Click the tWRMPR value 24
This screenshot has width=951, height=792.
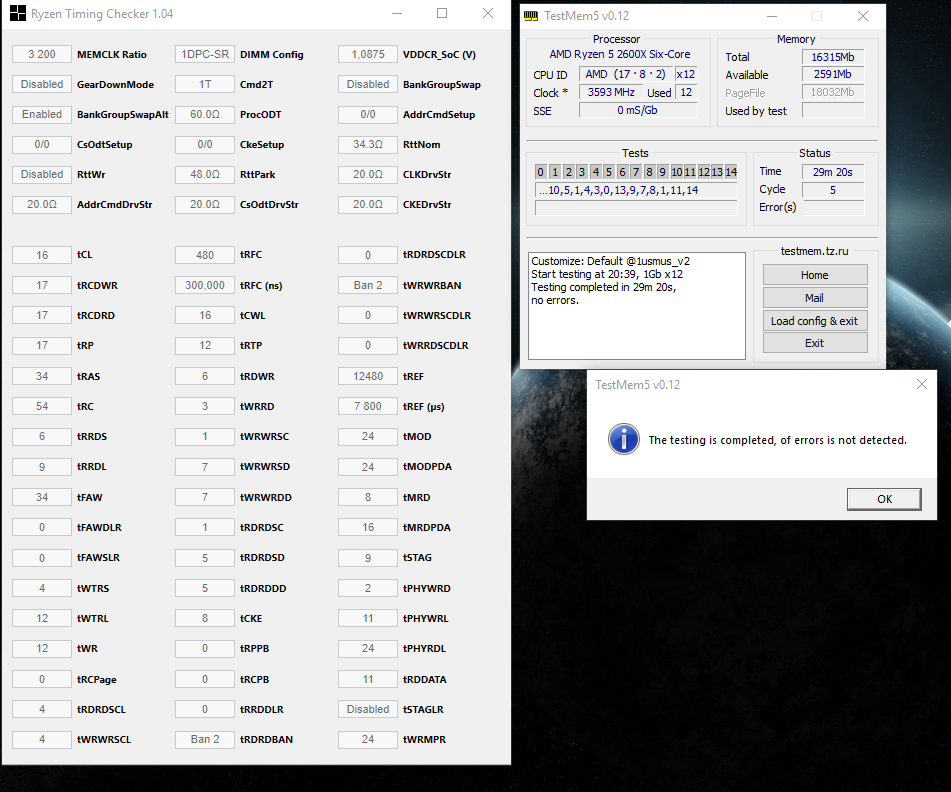pyautogui.click(x=368, y=739)
